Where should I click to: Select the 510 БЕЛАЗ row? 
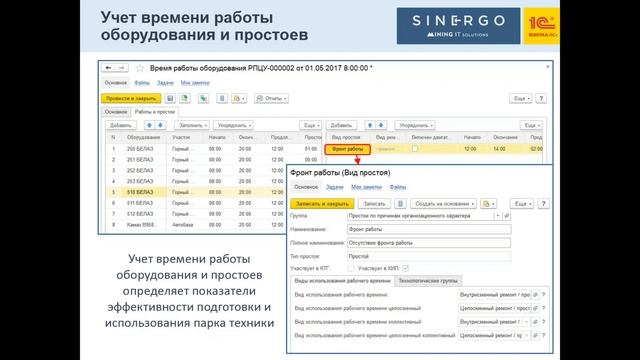coord(196,192)
